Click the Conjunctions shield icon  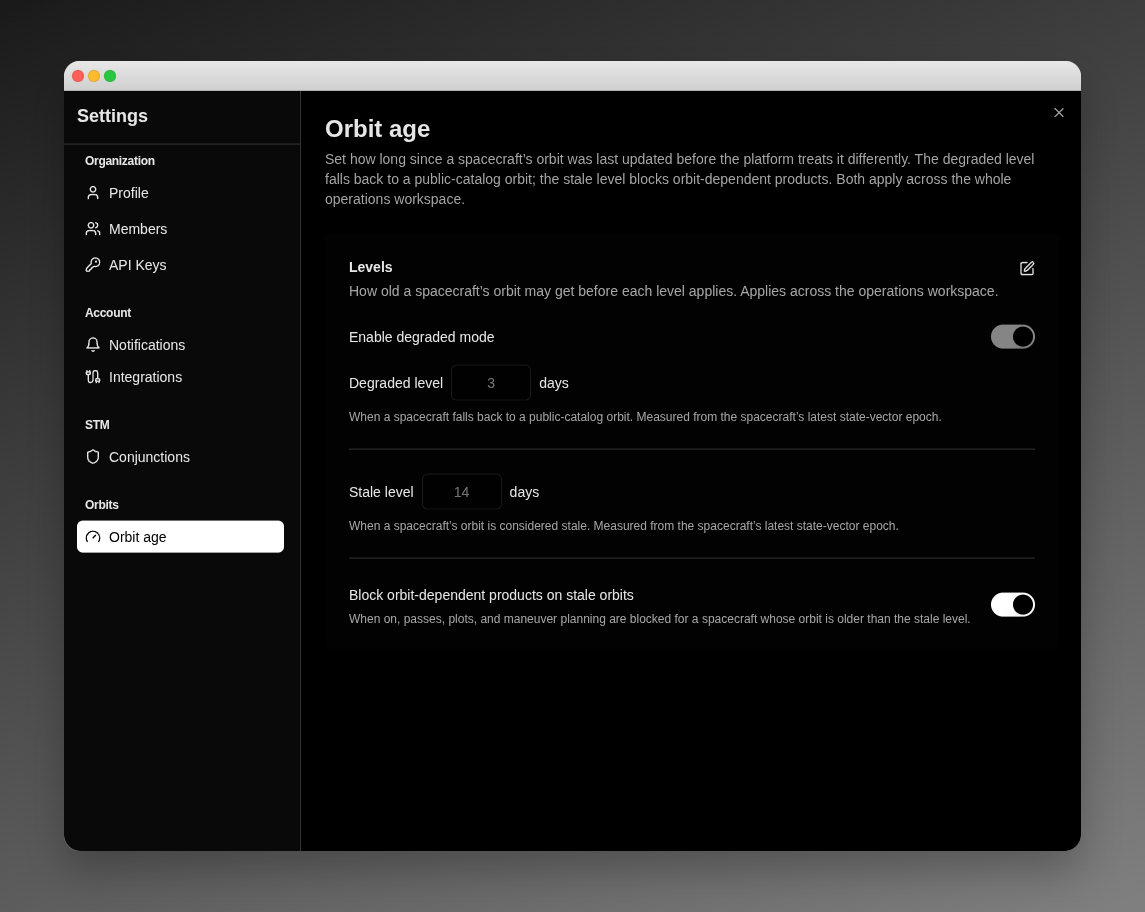[93, 457]
